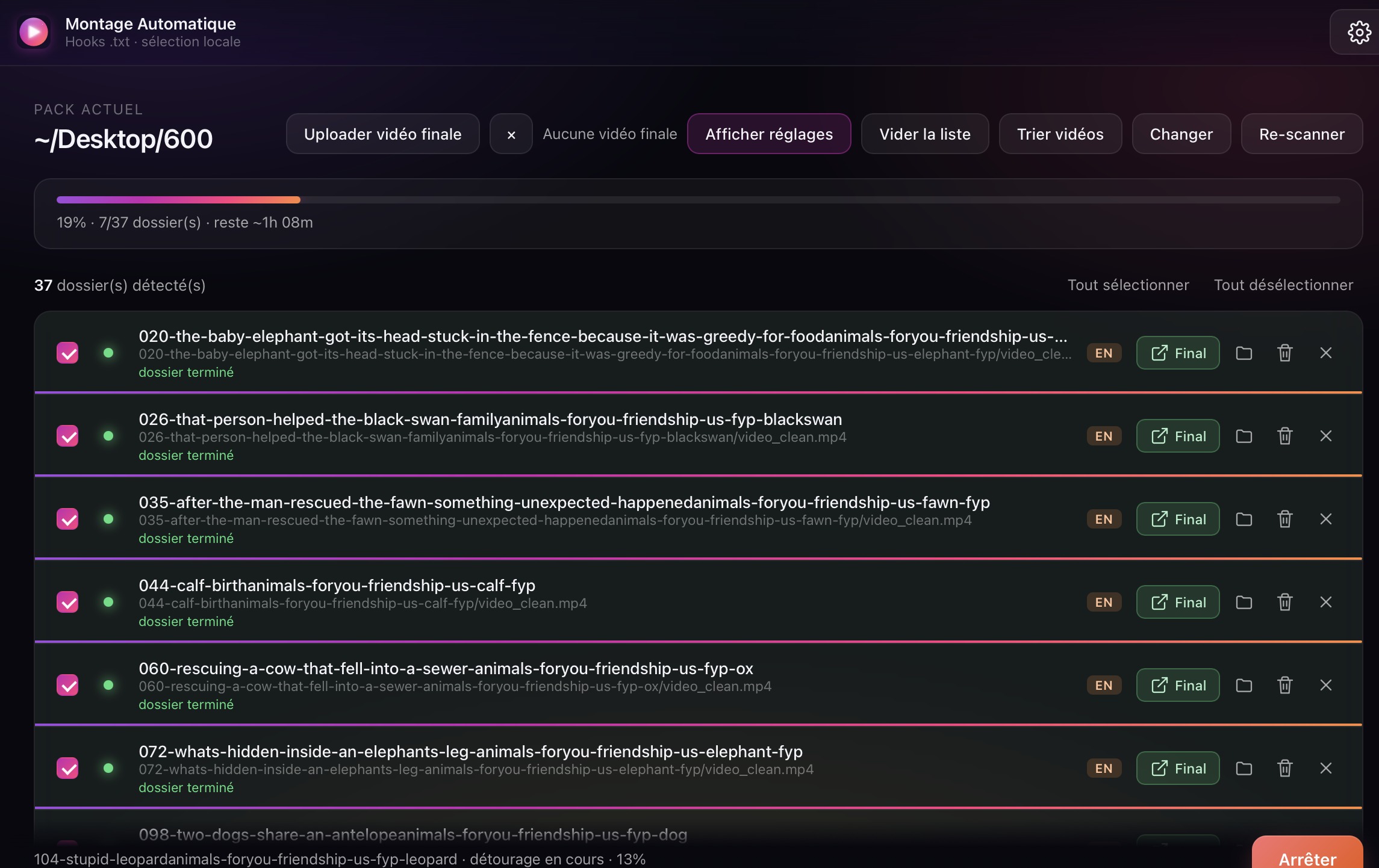Open Final video for 026 black swan
This screenshot has height=868, width=1379.
(1178, 436)
